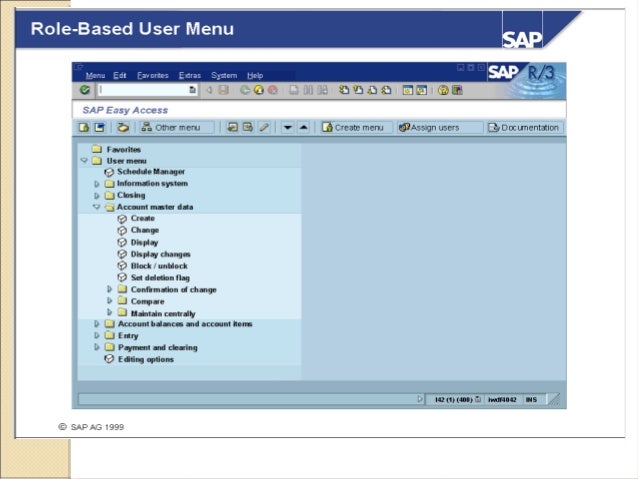Select the Create transaction item
The width and height of the screenshot is (638, 479).
(136, 219)
